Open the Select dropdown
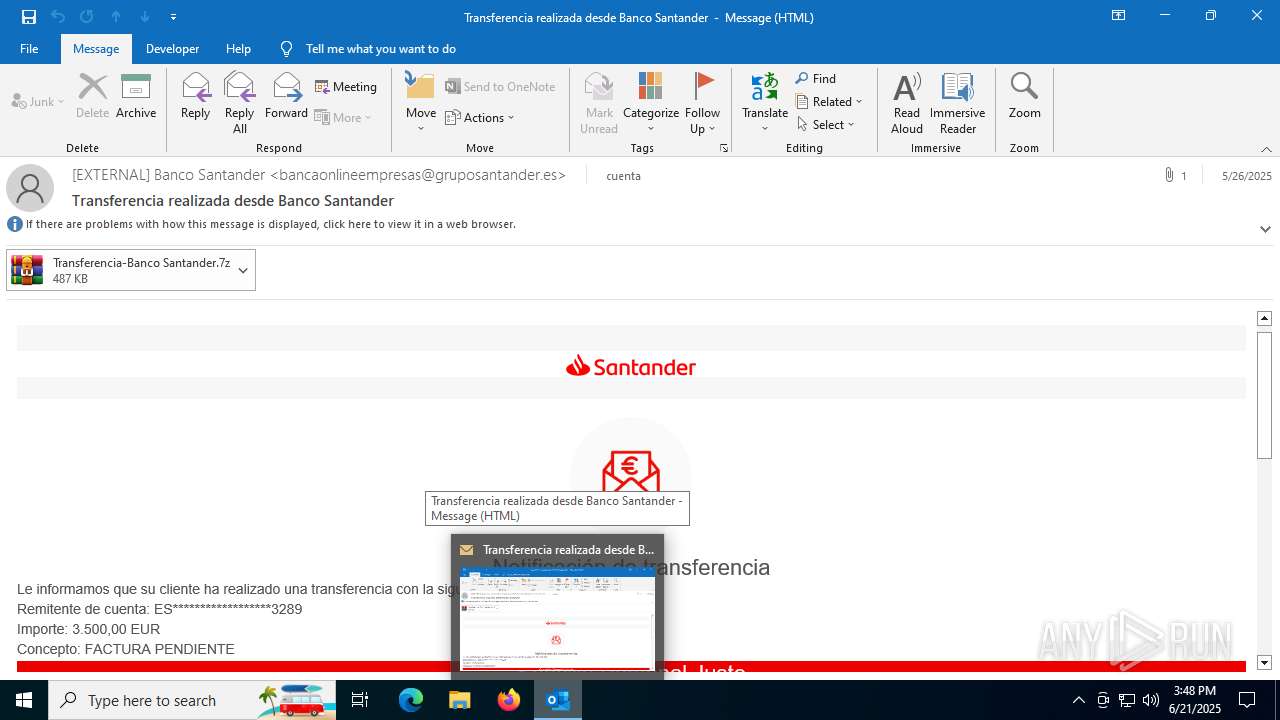Screen dimensions: 1280x720 pos(826,124)
